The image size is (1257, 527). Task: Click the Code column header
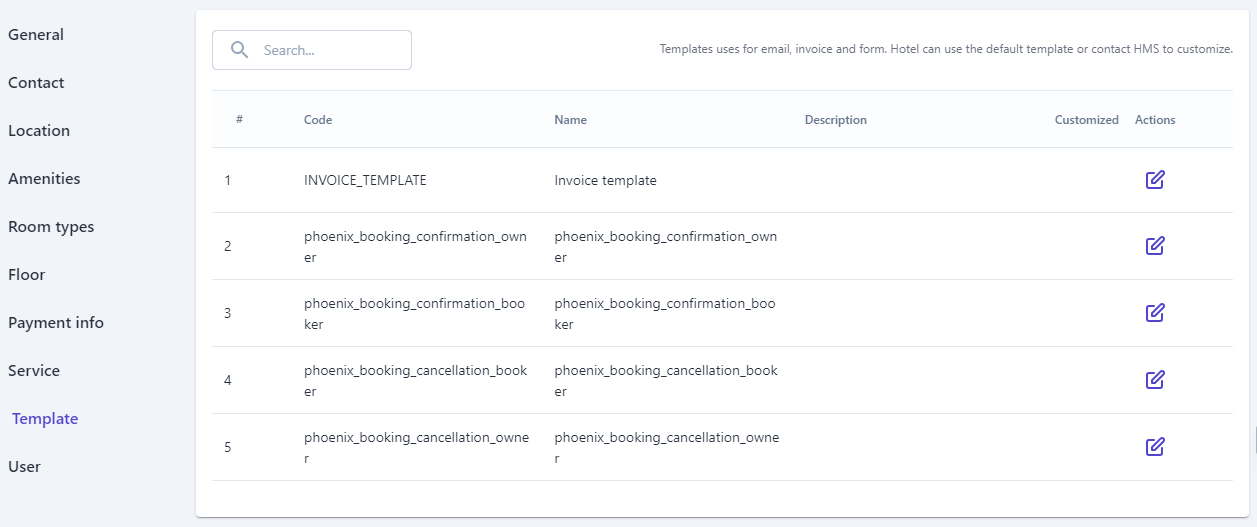318,120
